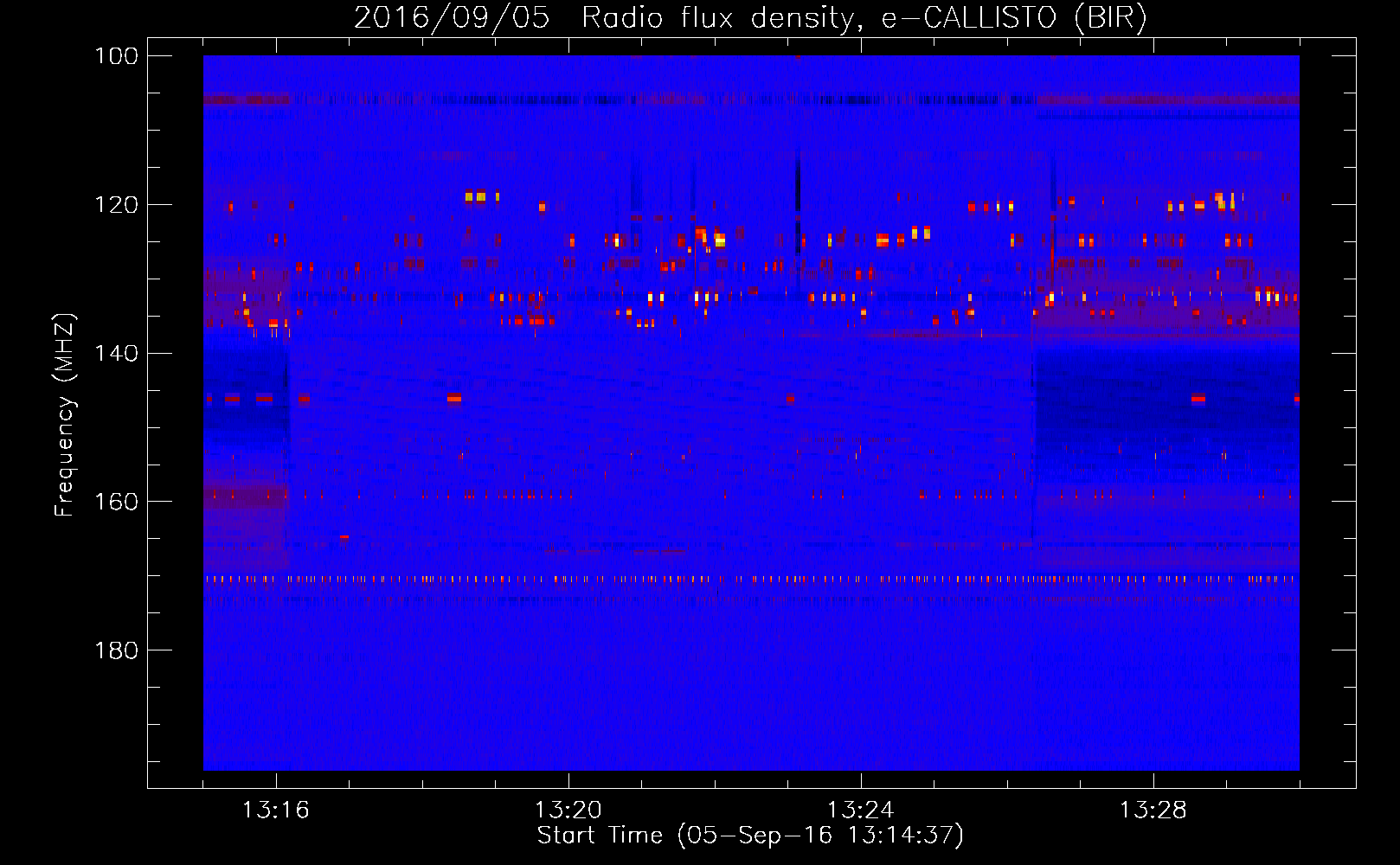Click the 180 frequency tick label
Viewport: 1400px width, 865px height.
[116, 650]
